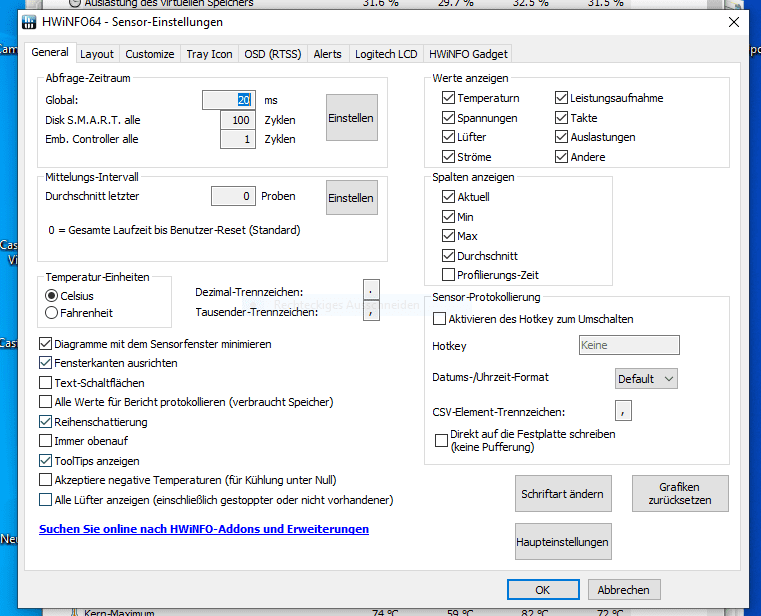Click the Durchschnitt letzter Proben field
The width and height of the screenshot is (761, 616).
(x=233, y=196)
